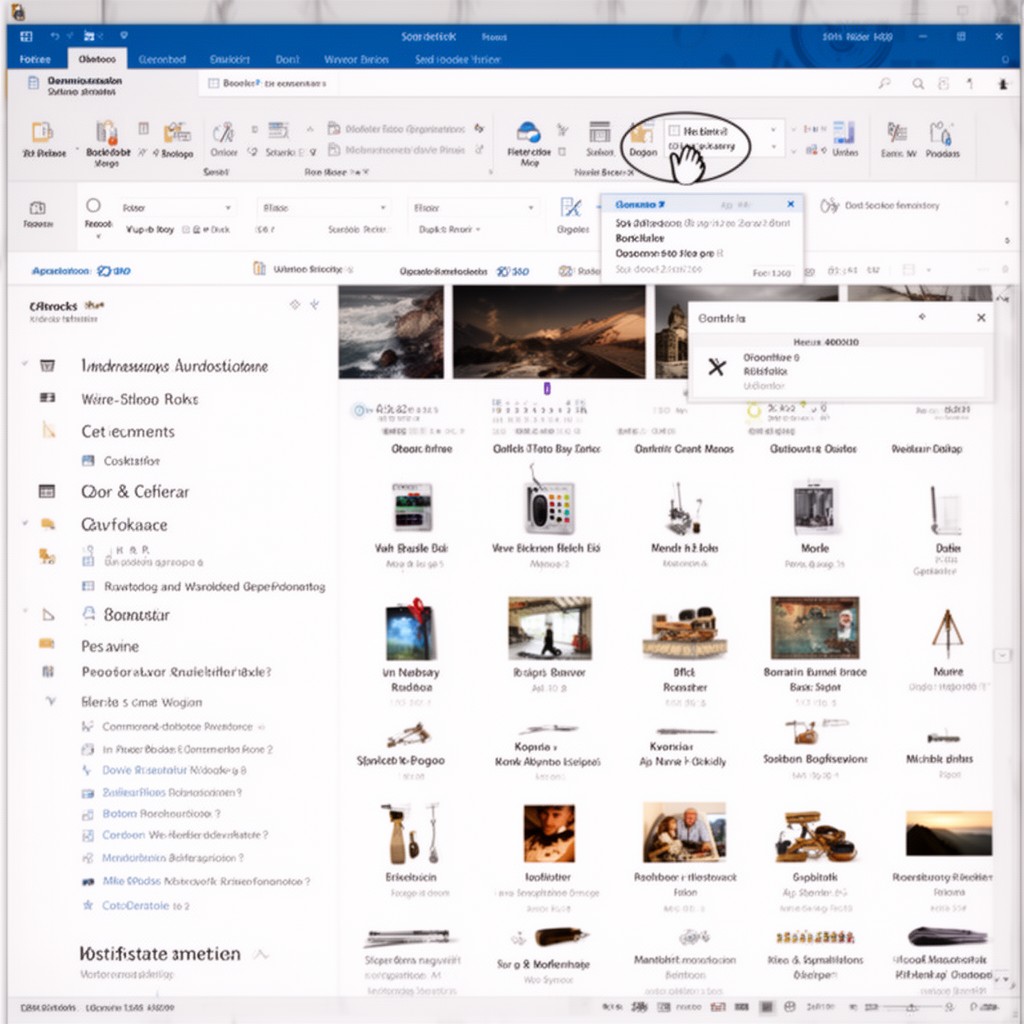Click the icon beside Wære-Stlooo Roks

tap(47, 398)
